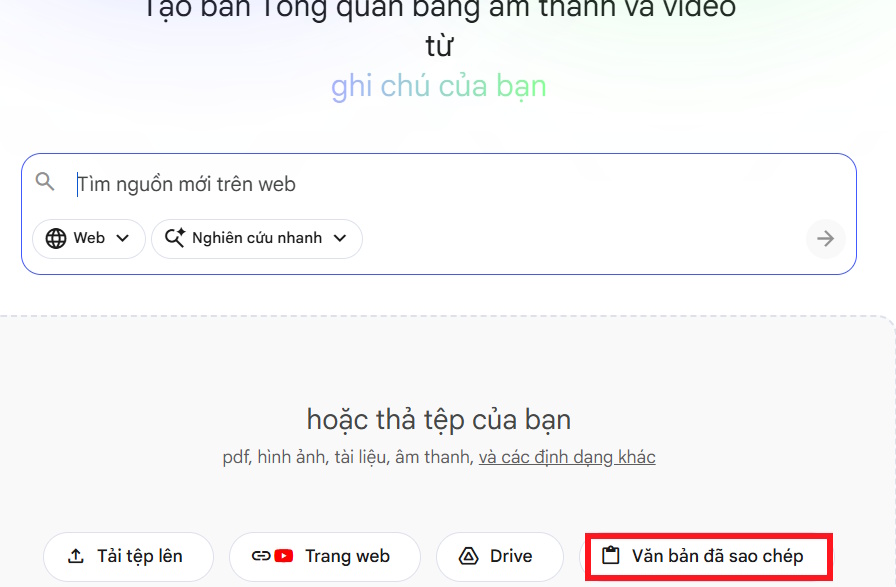Click the upload icon on Tải tệp lên
Viewport: 896px width, 587px height.
pos(75,556)
